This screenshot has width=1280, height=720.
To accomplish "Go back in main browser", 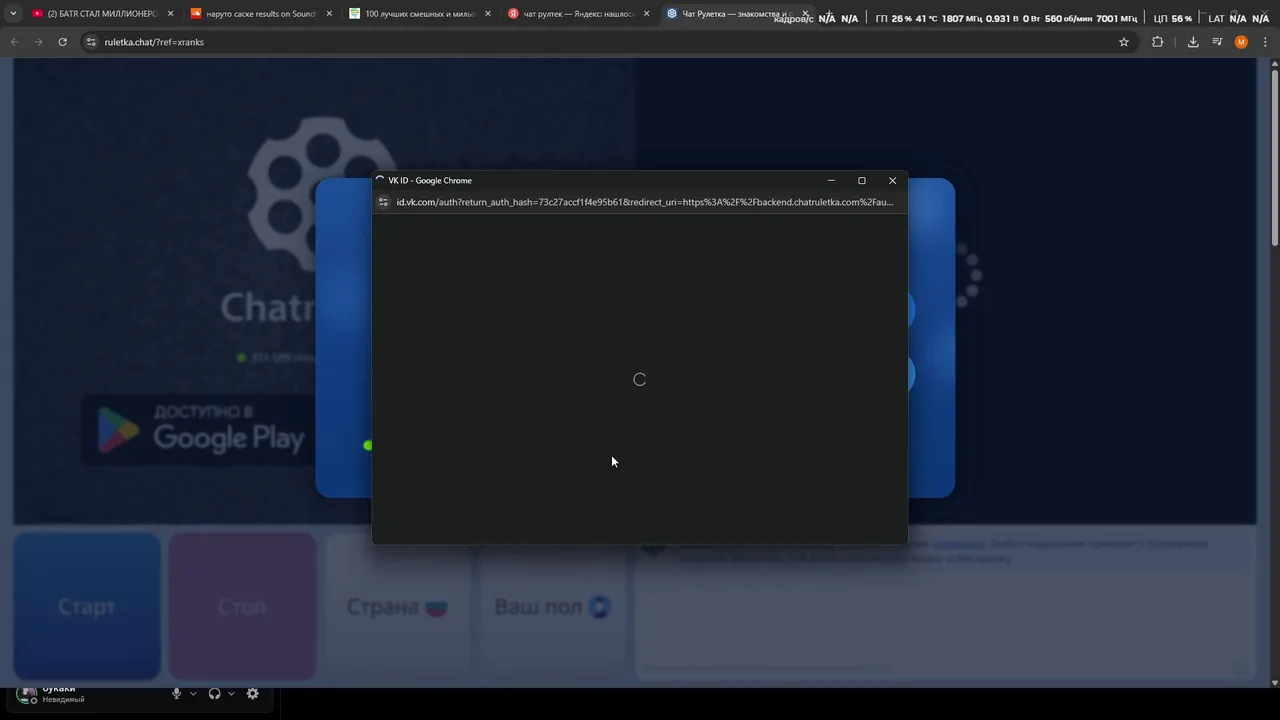I will 14,42.
